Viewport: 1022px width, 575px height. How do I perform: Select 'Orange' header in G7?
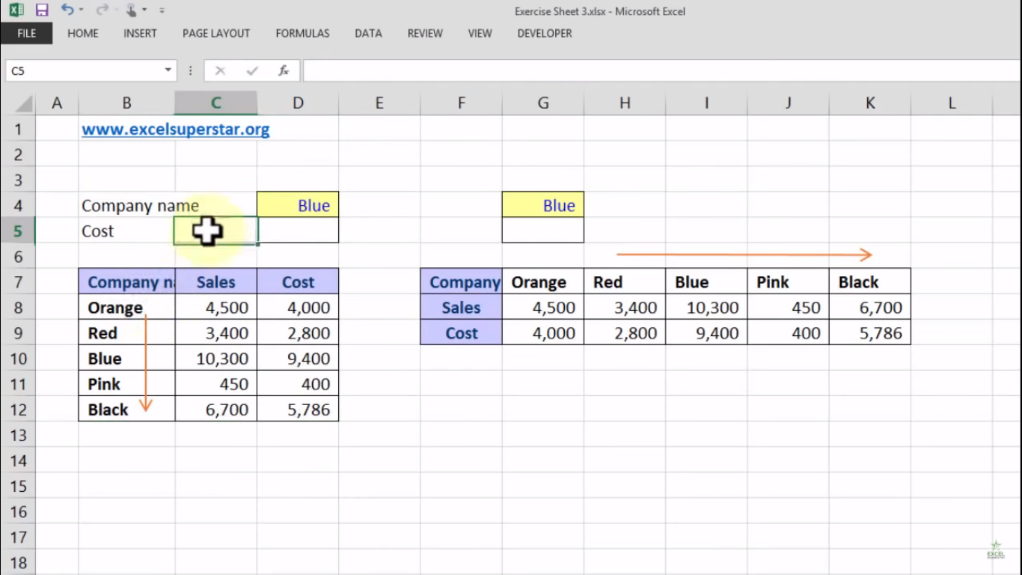pyautogui.click(x=543, y=282)
